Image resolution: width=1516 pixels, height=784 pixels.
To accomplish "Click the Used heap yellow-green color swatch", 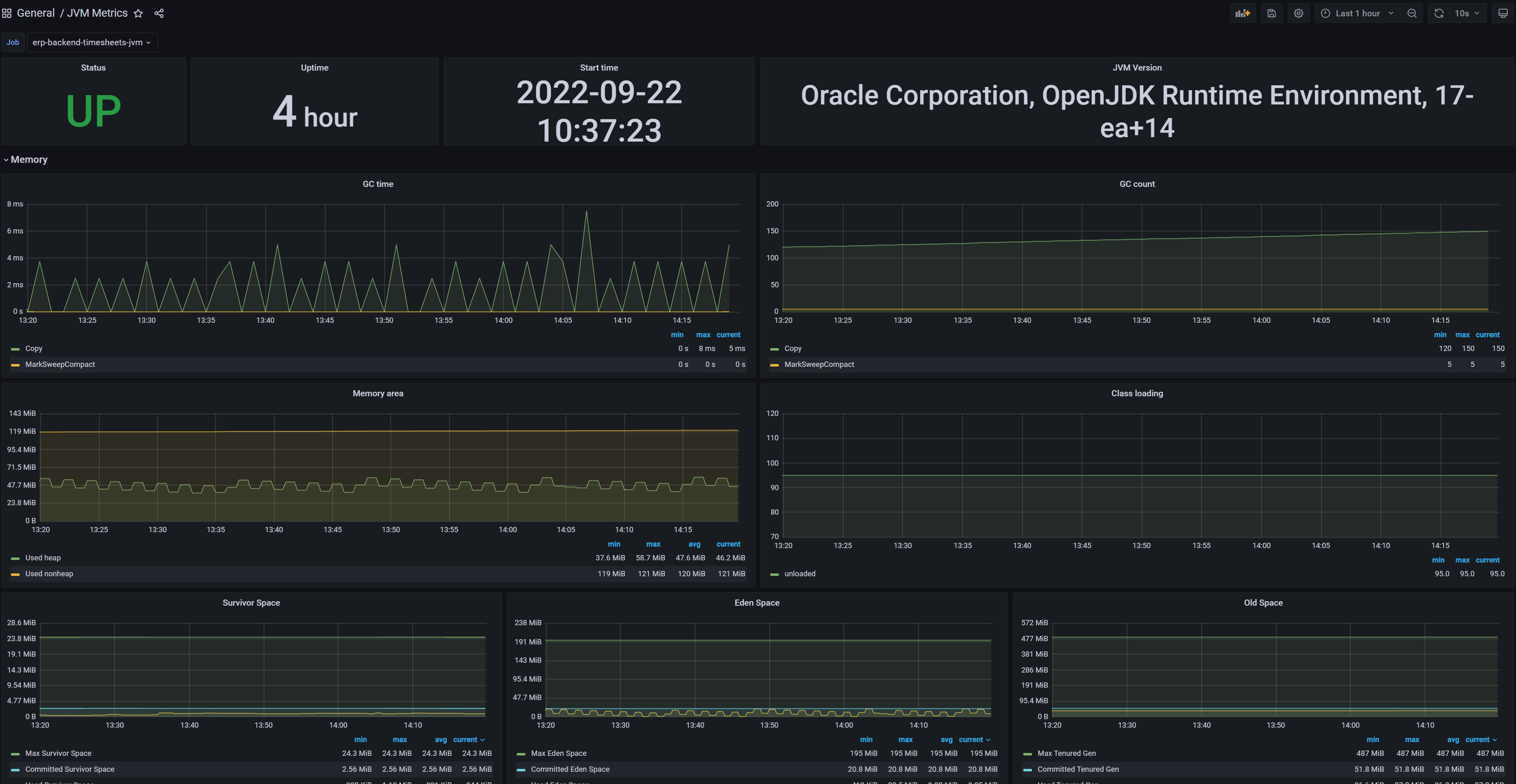I will click(x=15, y=559).
